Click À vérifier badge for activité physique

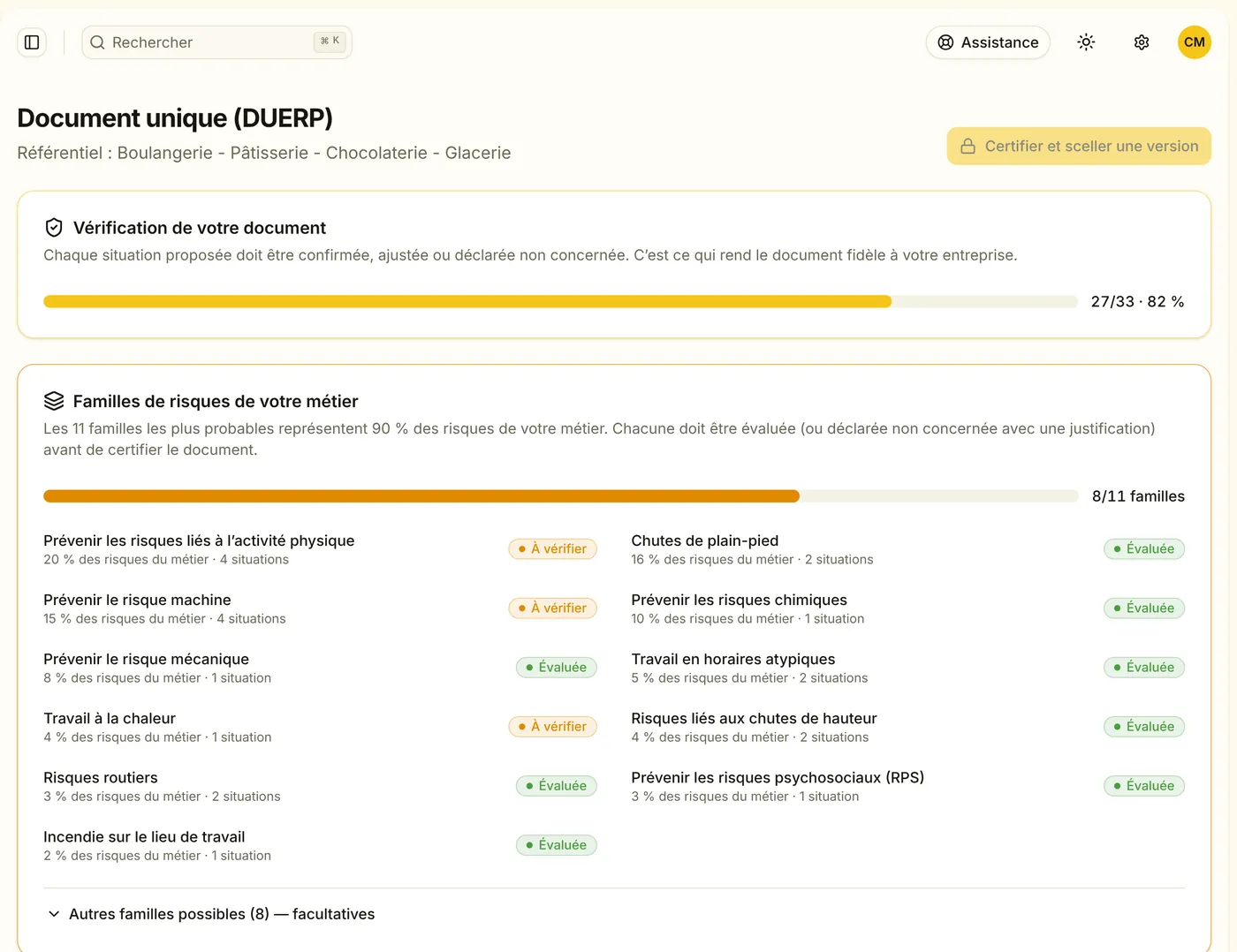[x=553, y=549]
